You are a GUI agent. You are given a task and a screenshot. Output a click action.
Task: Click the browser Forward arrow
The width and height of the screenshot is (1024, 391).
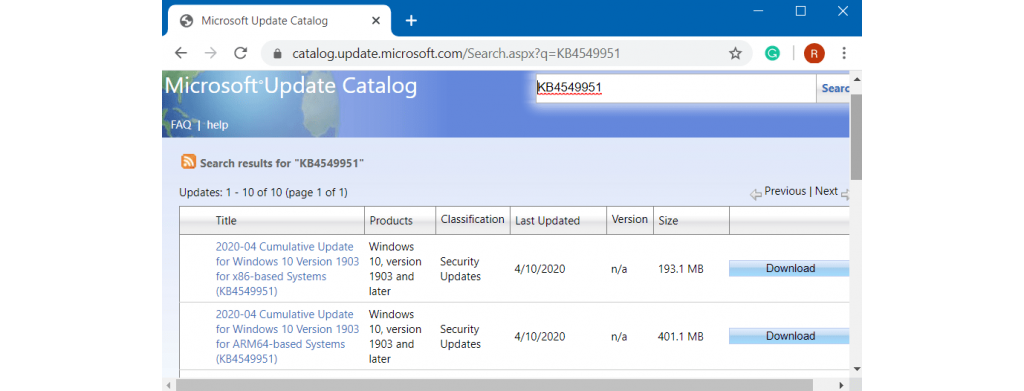coord(210,54)
